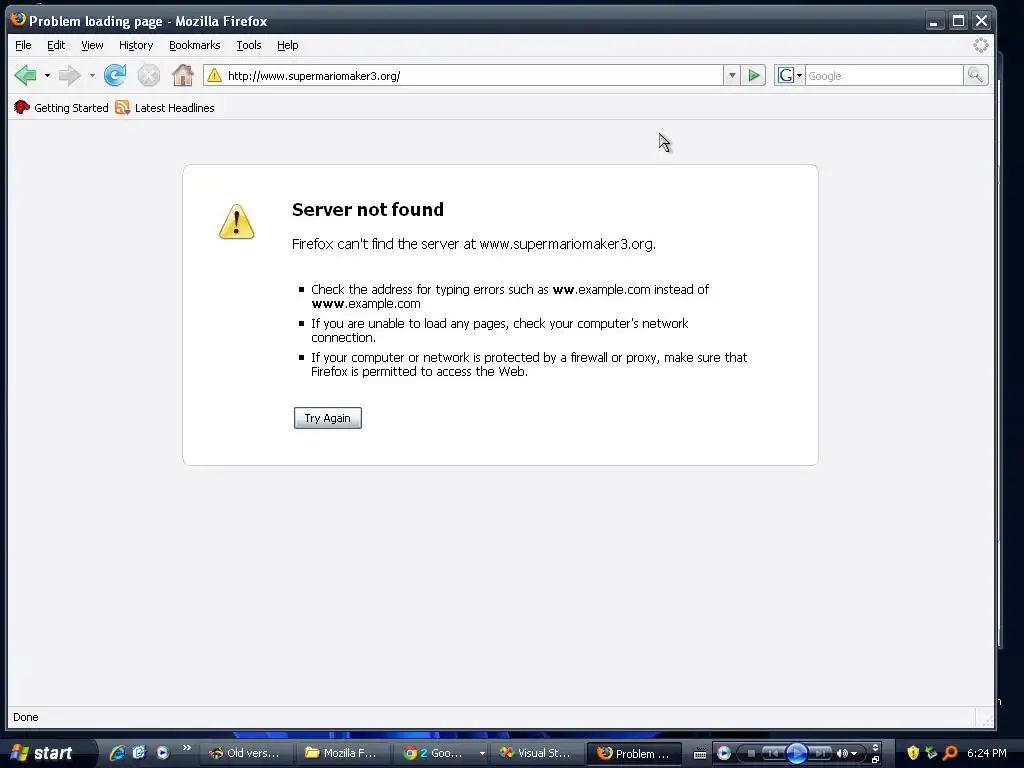Restore the Media Player toolbar window
The height and width of the screenshot is (768, 1024).
point(875,760)
